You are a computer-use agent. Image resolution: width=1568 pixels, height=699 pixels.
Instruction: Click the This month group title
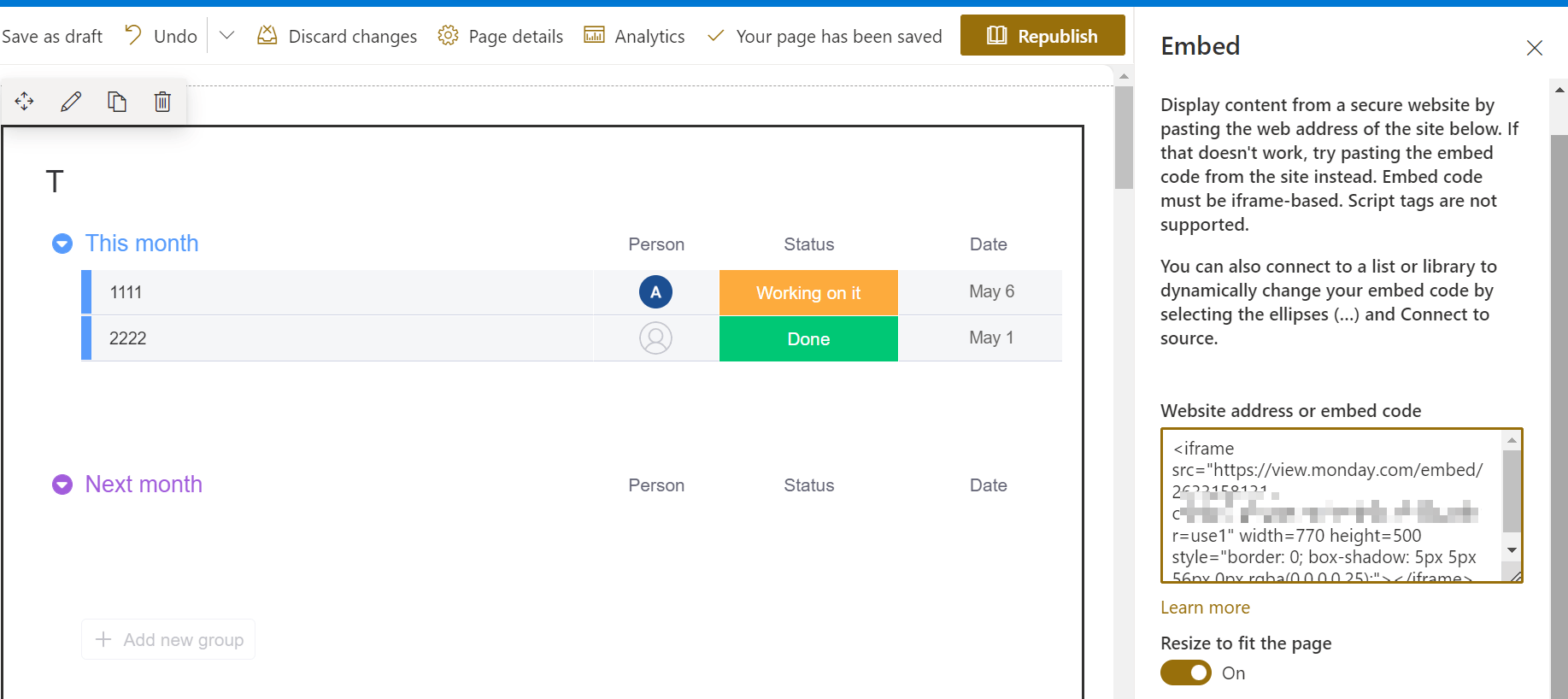[142, 244]
